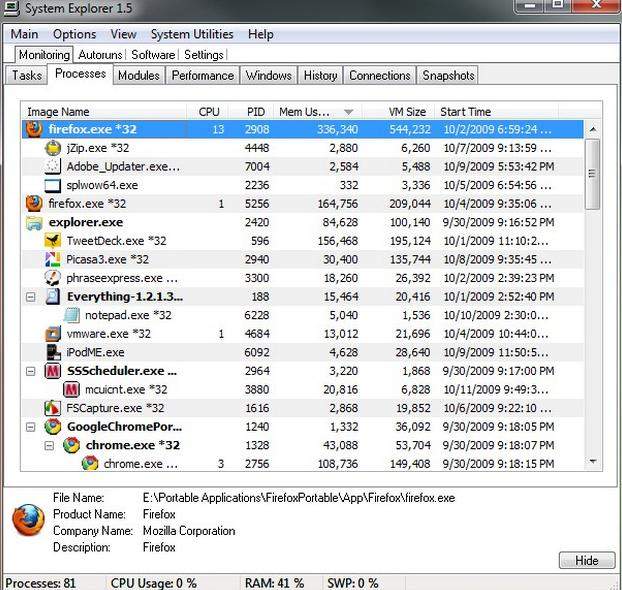
Task: Select the FSCapture.exe *32 row
Action: click(x=302, y=408)
